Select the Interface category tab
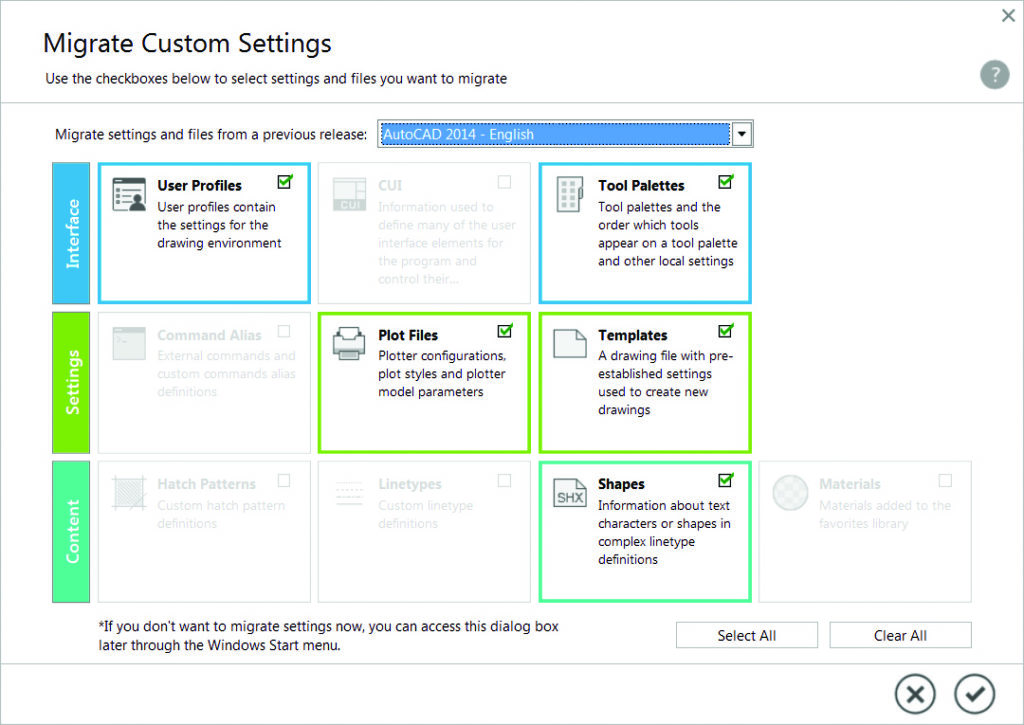The image size is (1024, 725). click(x=71, y=233)
